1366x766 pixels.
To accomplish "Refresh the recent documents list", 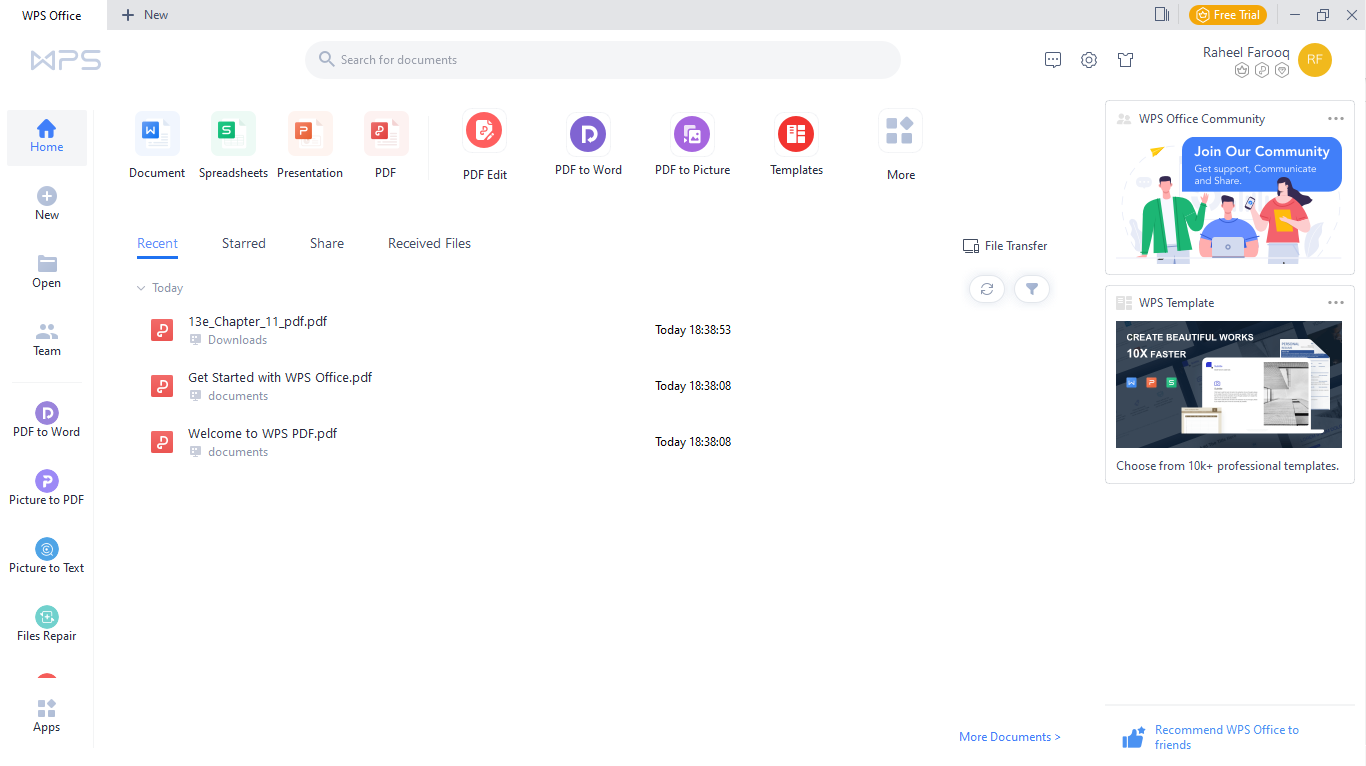I will coord(986,288).
